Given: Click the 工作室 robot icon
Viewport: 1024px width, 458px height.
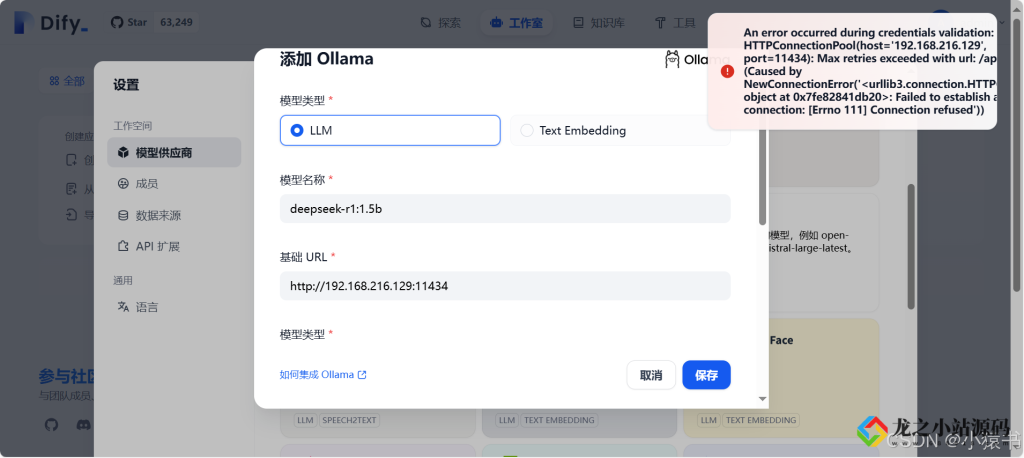Looking at the screenshot, I should (496, 23).
